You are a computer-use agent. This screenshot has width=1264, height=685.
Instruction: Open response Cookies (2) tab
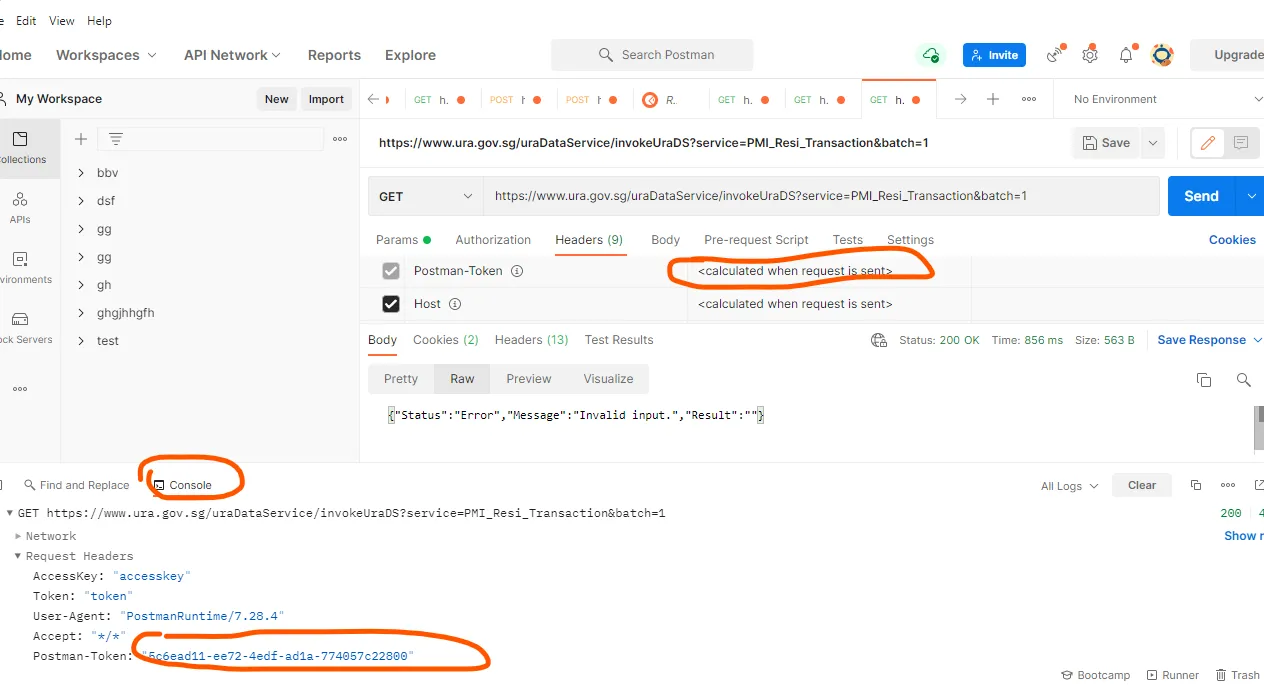[446, 340]
